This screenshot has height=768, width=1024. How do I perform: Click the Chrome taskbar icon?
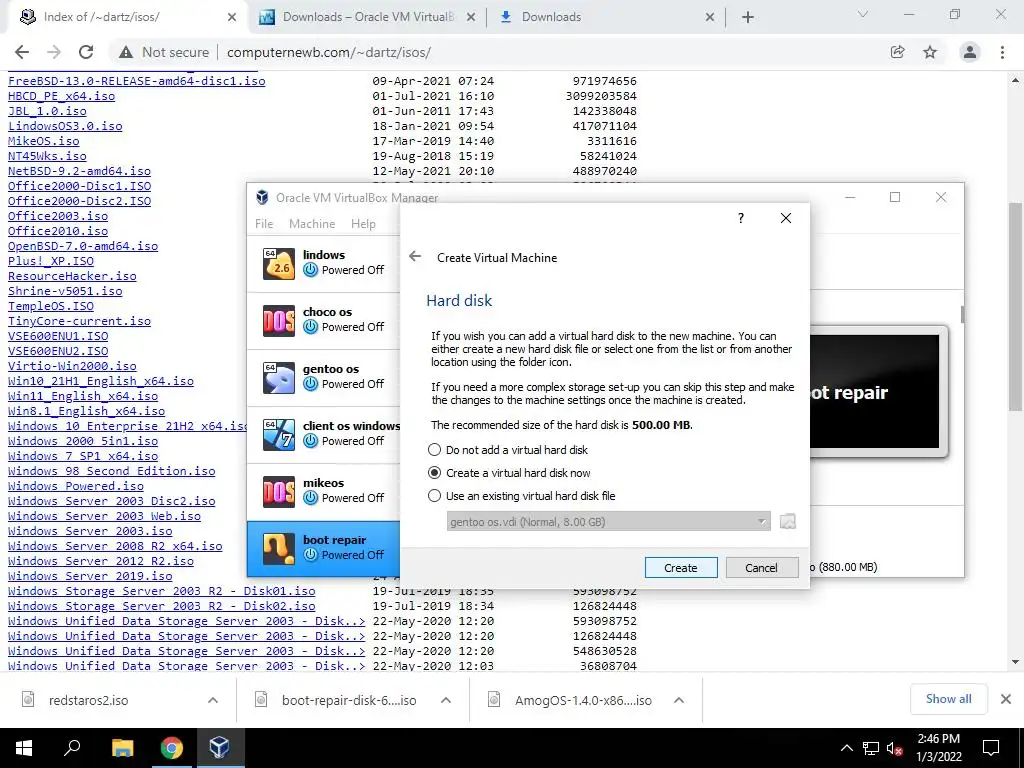click(171, 748)
